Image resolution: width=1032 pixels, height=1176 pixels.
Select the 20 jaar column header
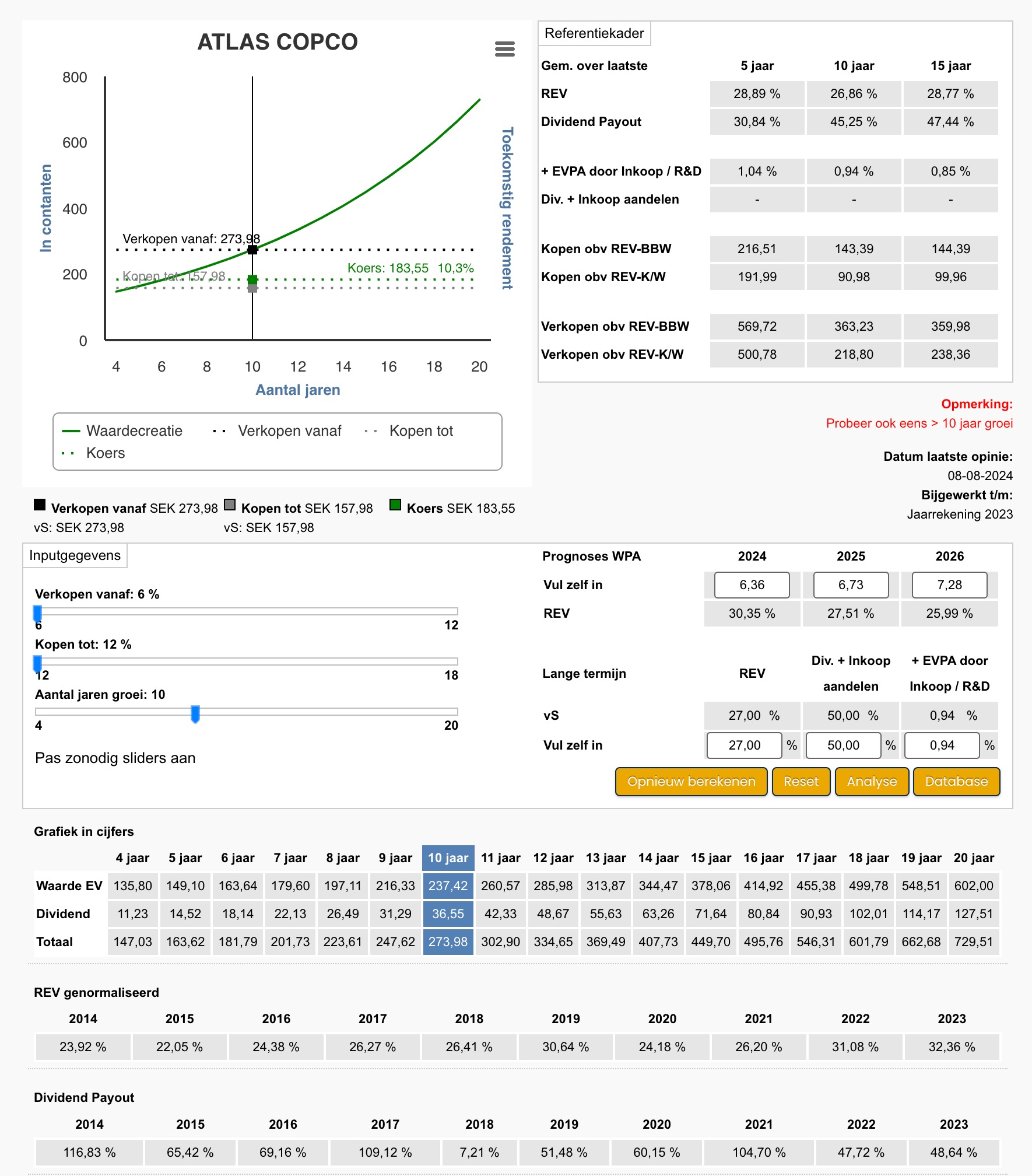974,858
